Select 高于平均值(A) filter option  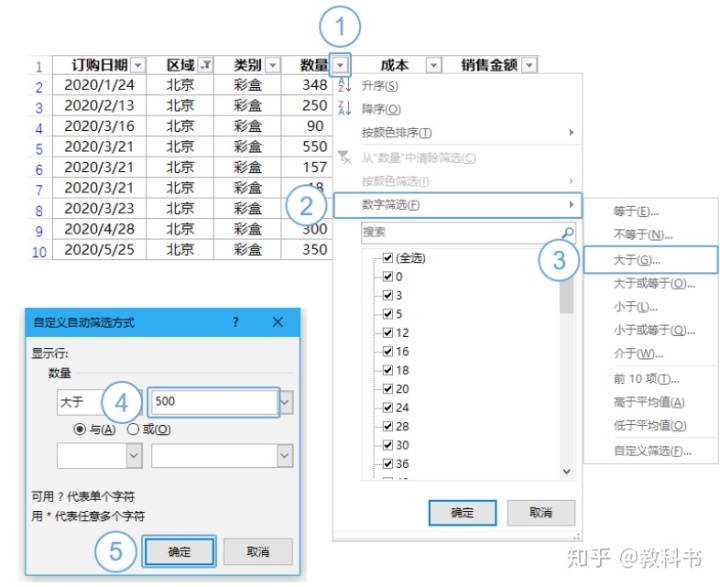tap(650, 402)
